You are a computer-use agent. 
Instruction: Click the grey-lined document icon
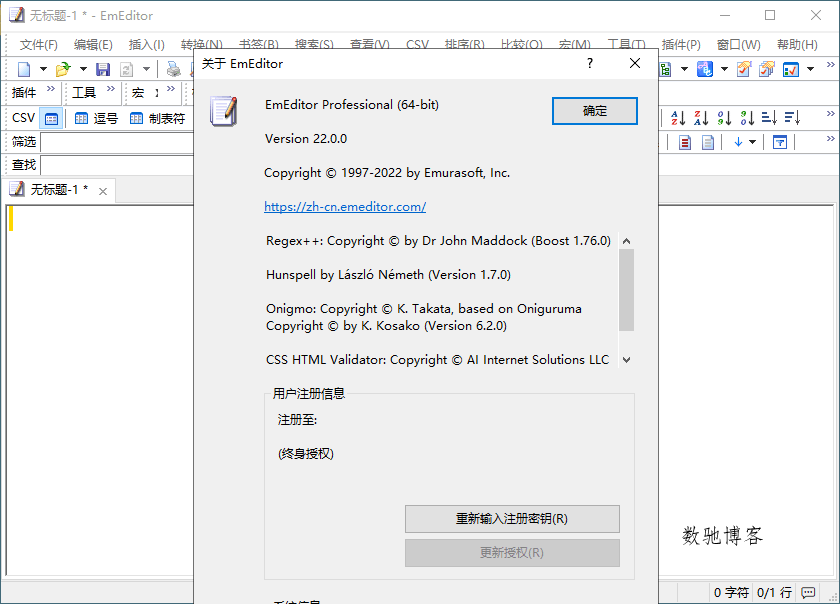(708, 142)
